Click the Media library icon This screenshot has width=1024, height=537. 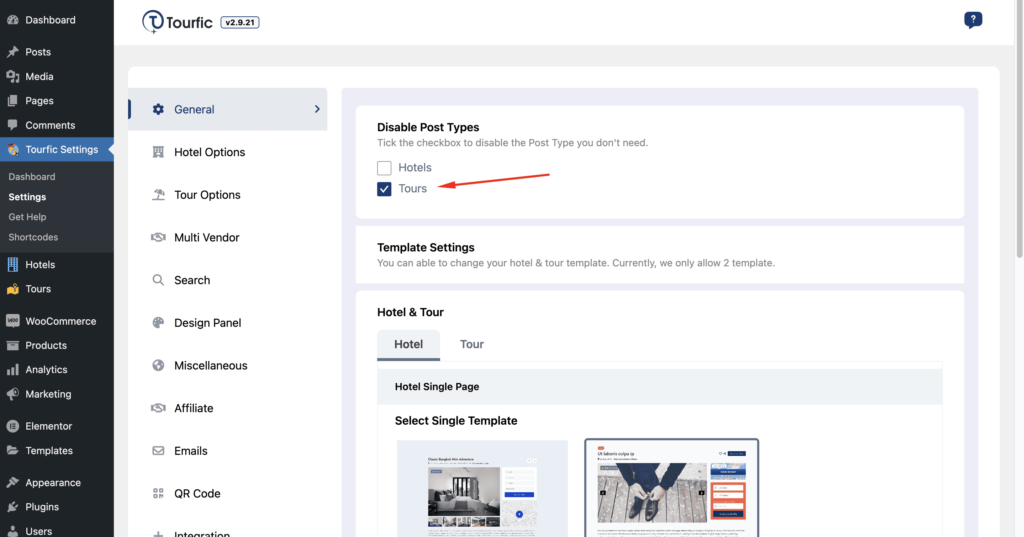tap(13, 76)
